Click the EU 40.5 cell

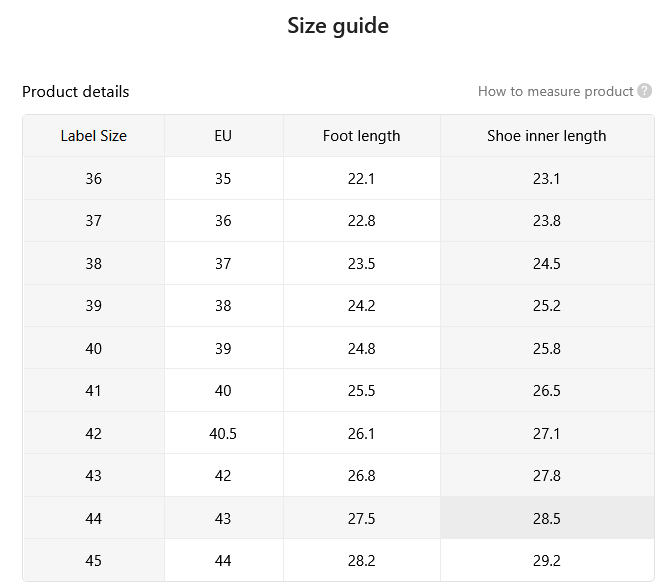tap(223, 433)
